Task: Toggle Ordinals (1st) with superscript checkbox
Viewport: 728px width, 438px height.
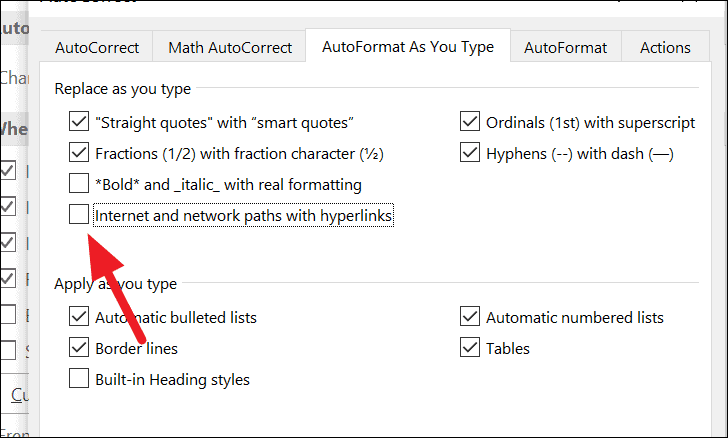Action: coord(470,122)
